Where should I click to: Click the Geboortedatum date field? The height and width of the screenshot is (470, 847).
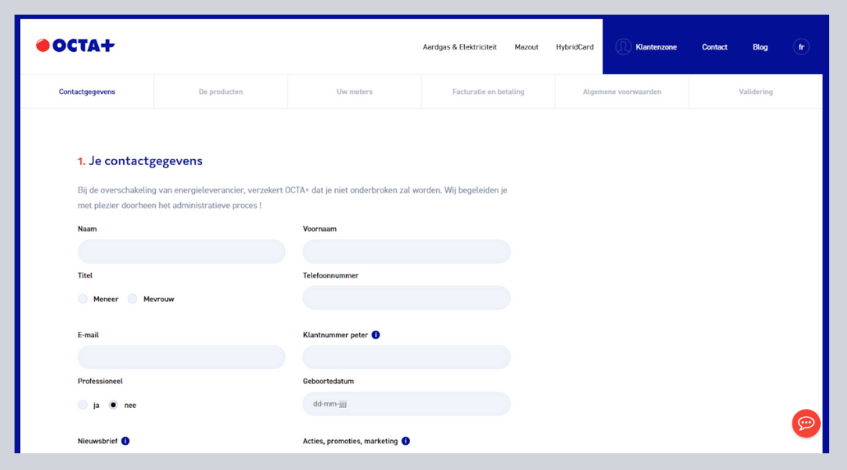click(x=406, y=404)
